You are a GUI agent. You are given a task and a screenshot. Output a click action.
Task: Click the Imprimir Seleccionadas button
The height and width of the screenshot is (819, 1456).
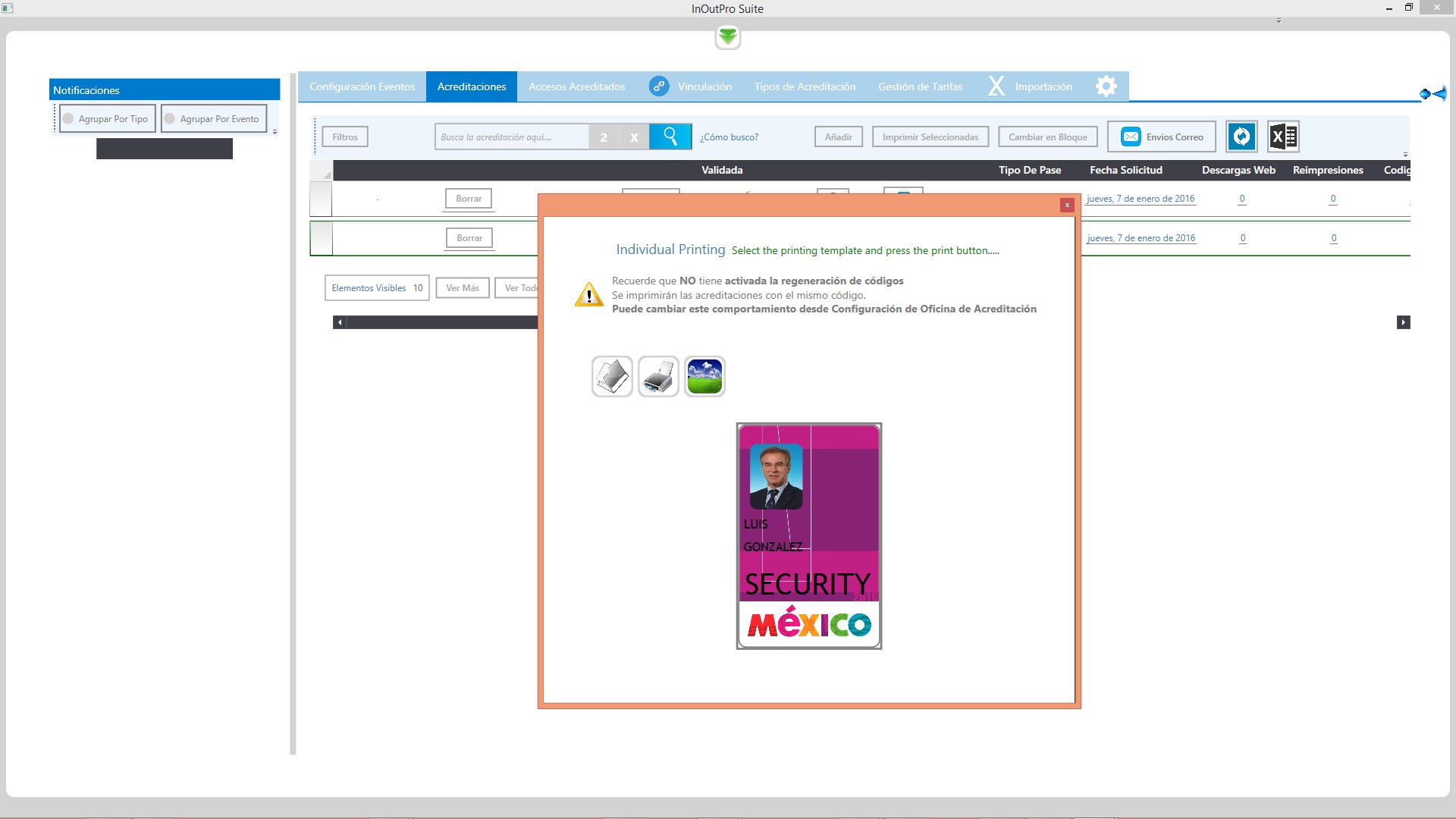pyautogui.click(x=930, y=137)
